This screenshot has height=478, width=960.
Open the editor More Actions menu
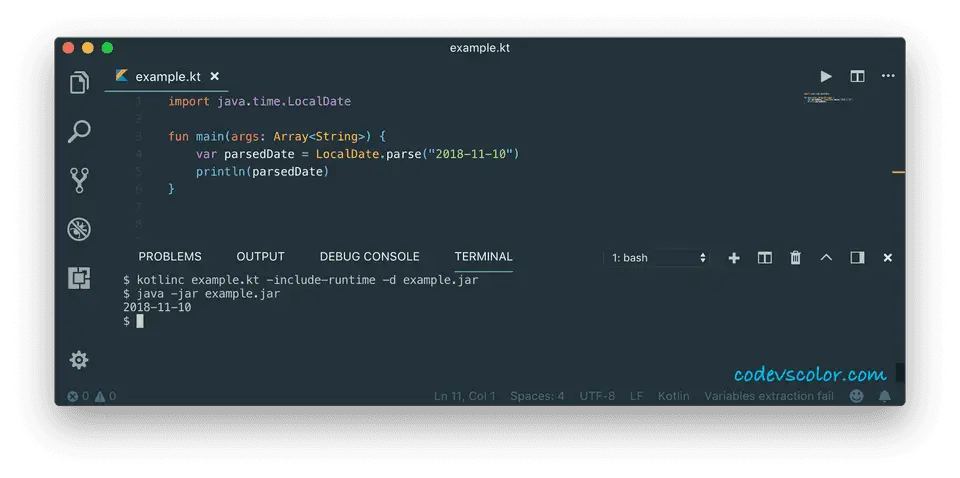click(x=888, y=76)
